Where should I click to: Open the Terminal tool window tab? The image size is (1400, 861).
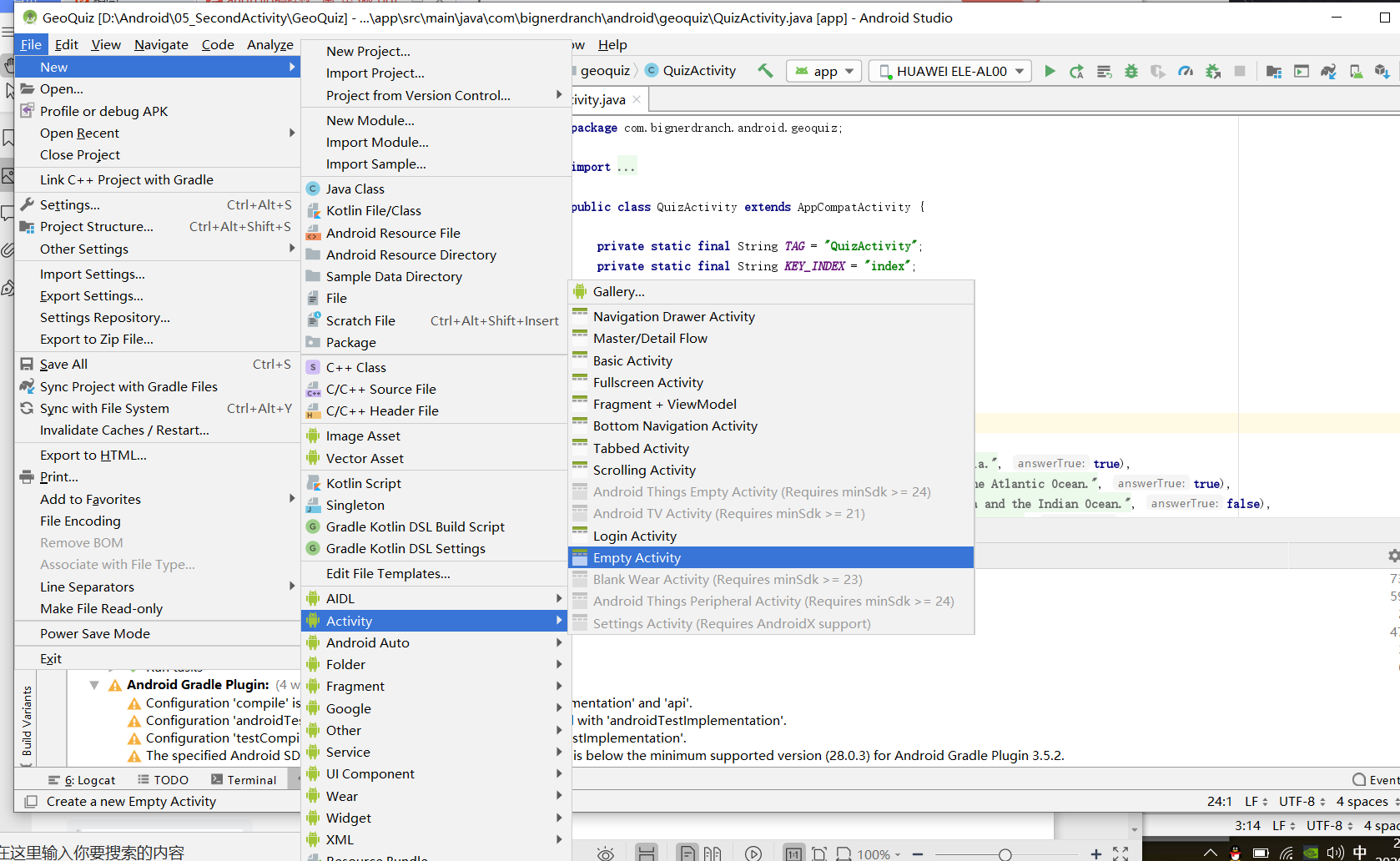(244, 780)
